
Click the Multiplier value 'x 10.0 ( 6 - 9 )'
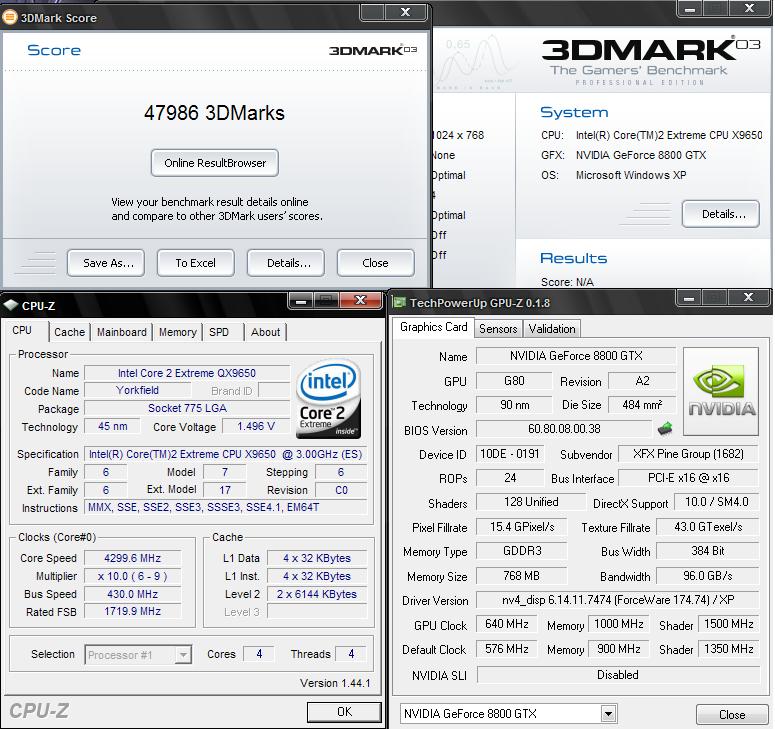[132, 576]
